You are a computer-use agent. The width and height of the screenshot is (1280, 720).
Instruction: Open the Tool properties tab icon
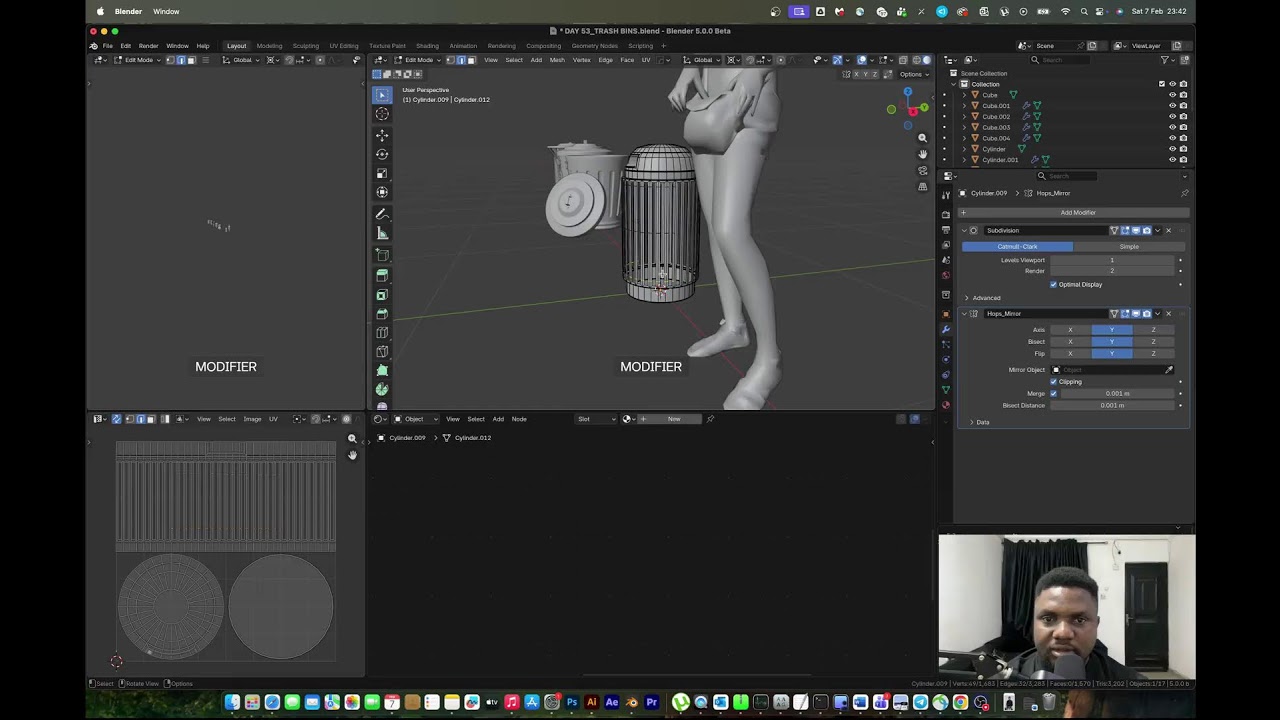pyautogui.click(x=946, y=194)
